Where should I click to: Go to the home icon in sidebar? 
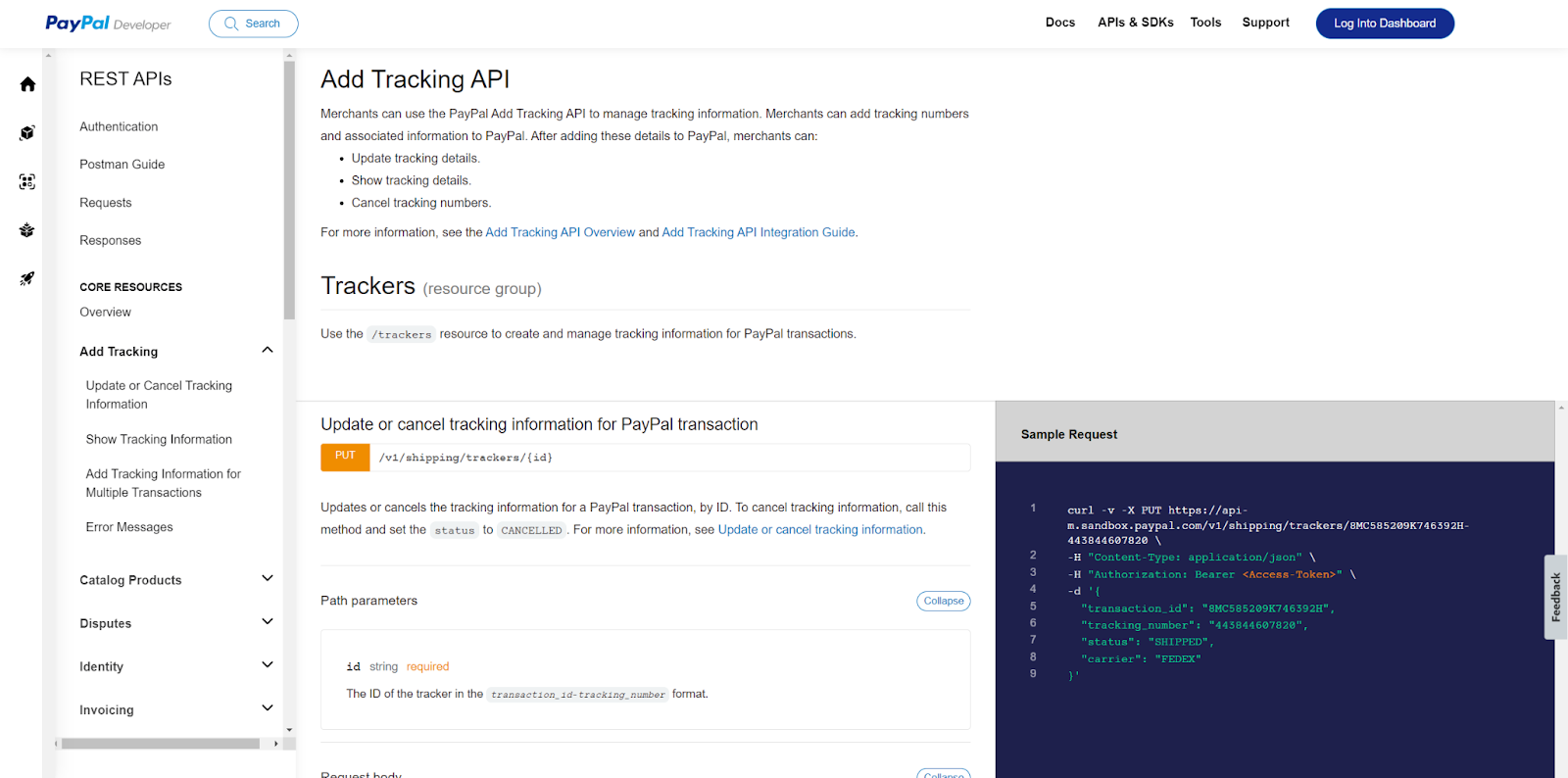point(27,84)
